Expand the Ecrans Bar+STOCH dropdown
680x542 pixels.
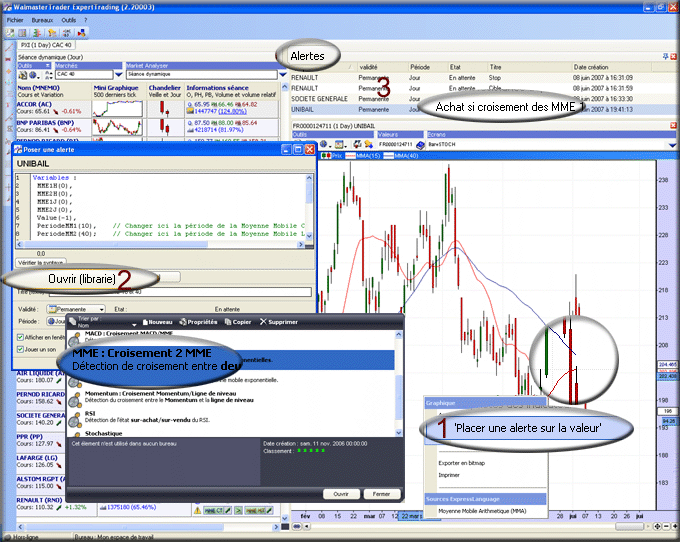672,144
